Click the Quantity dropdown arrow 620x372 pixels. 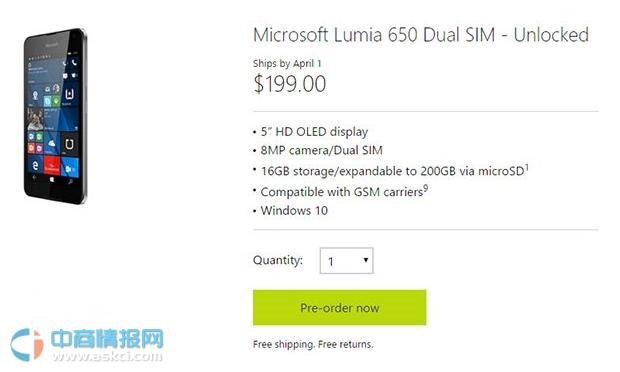pyautogui.click(x=366, y=260)
